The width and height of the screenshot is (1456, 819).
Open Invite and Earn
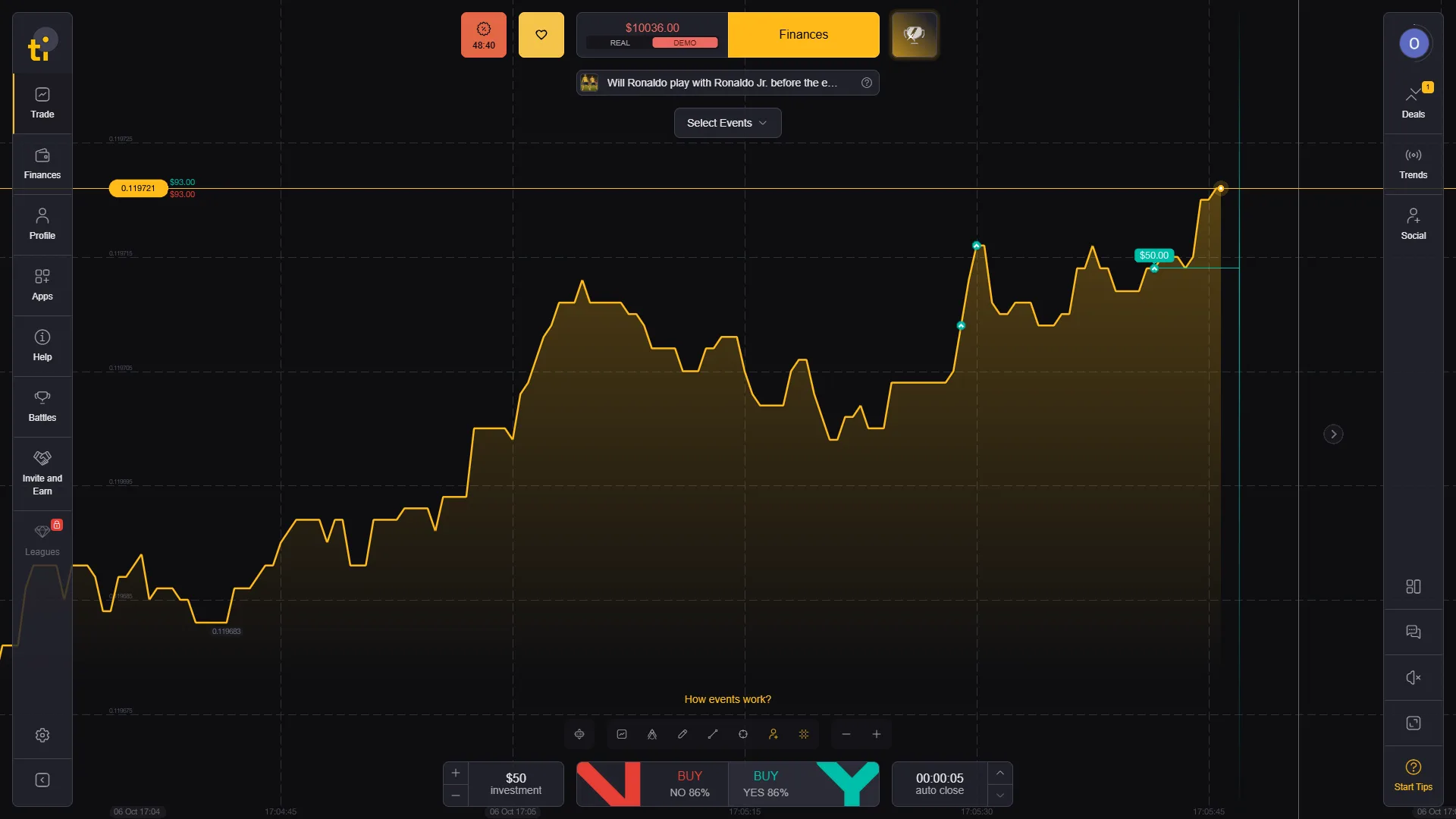tap(42, 473)
